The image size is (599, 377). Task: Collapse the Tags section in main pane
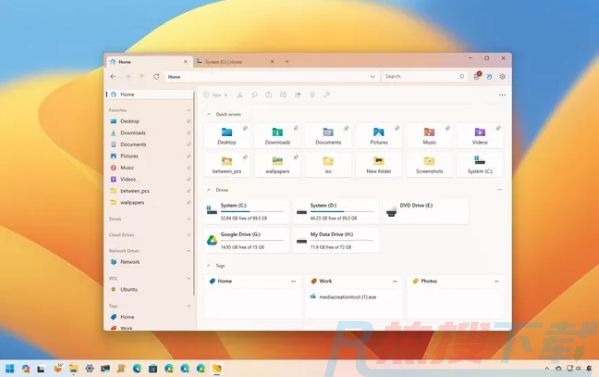pyautogui.click(x=209, y=265)
